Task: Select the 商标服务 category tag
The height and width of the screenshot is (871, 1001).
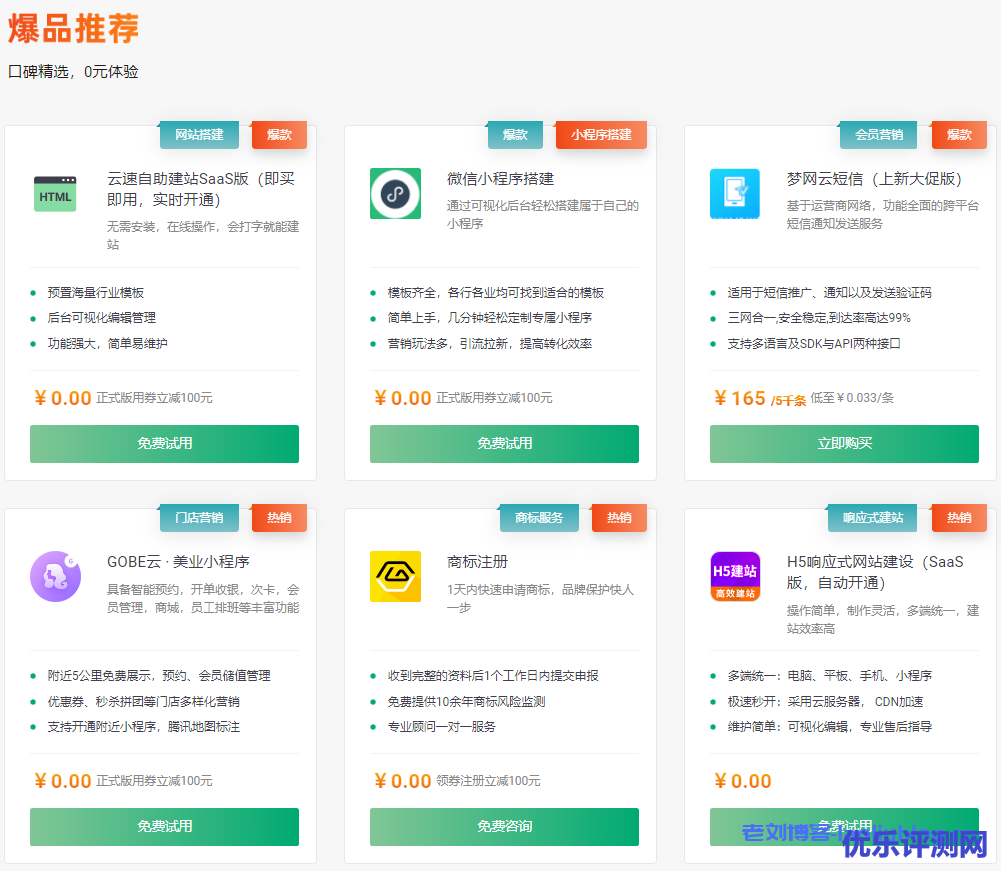Action: click(x=539, y=518)
